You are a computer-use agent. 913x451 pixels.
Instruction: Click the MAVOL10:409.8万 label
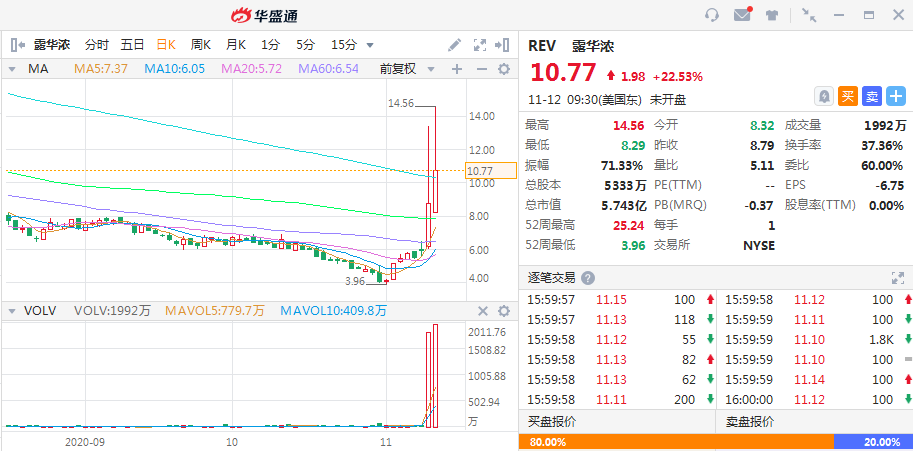(334, 311)
